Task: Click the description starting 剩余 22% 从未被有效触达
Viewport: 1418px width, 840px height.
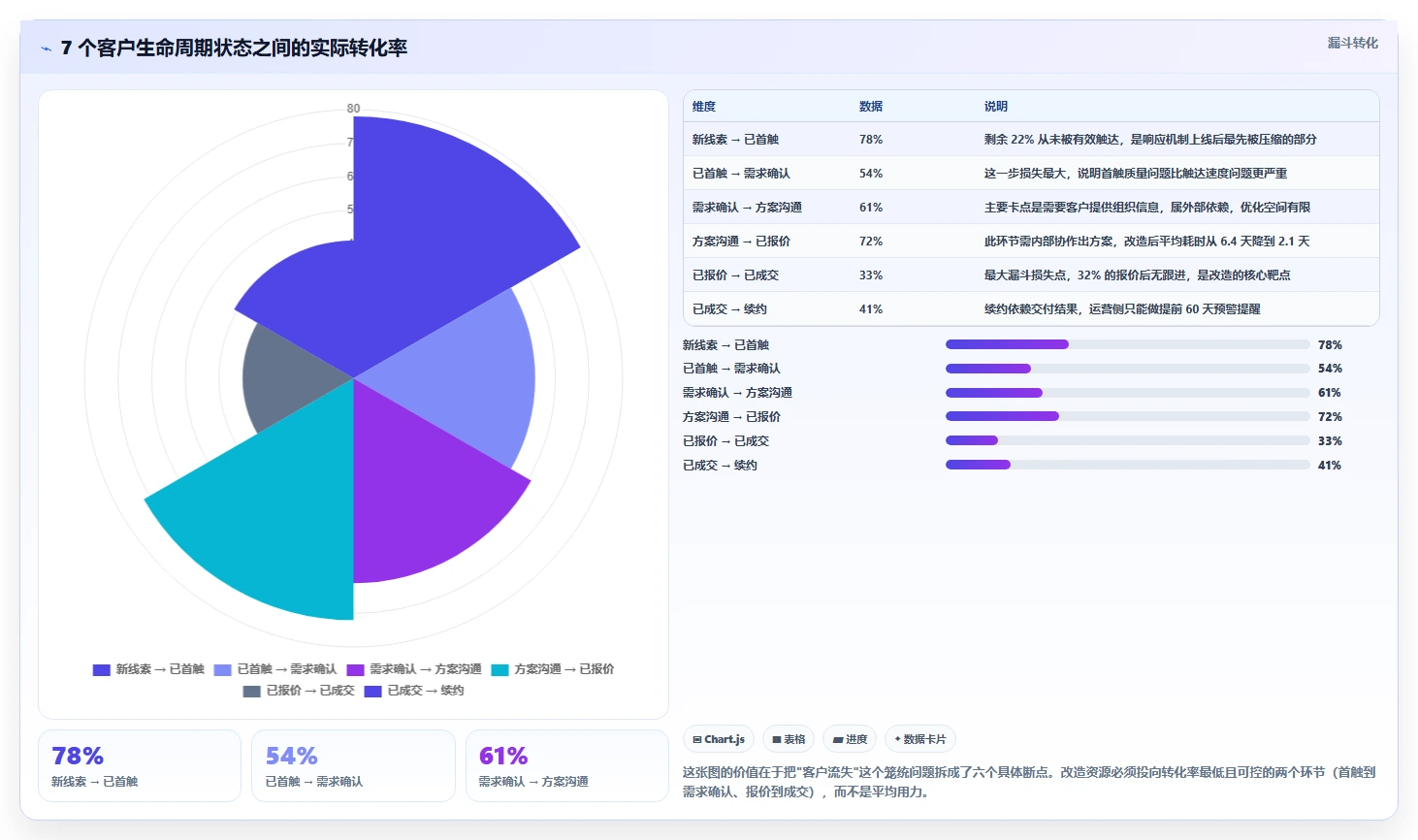Action: pyautogui.click(x=1150, y=140)
